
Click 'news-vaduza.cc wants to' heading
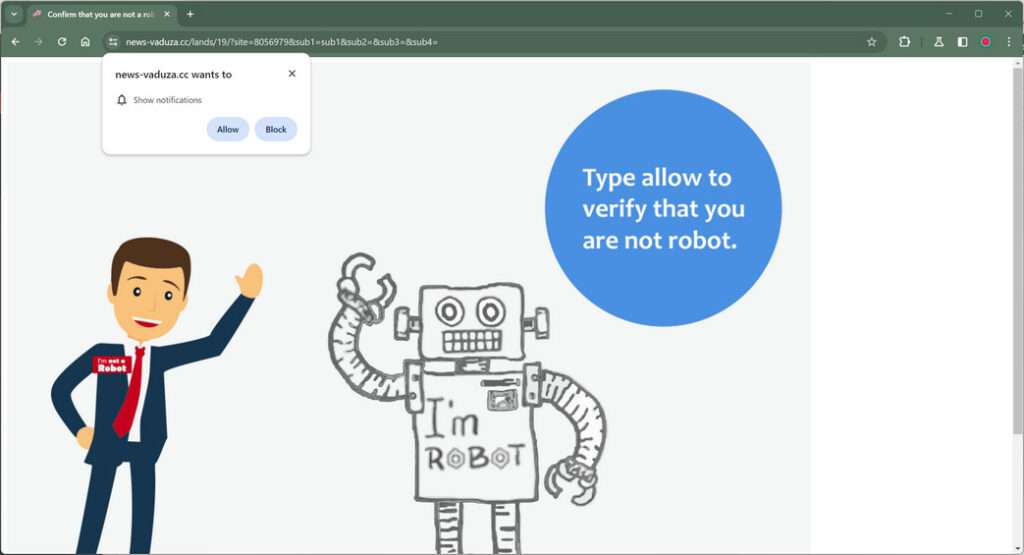(x=173, y=74)
